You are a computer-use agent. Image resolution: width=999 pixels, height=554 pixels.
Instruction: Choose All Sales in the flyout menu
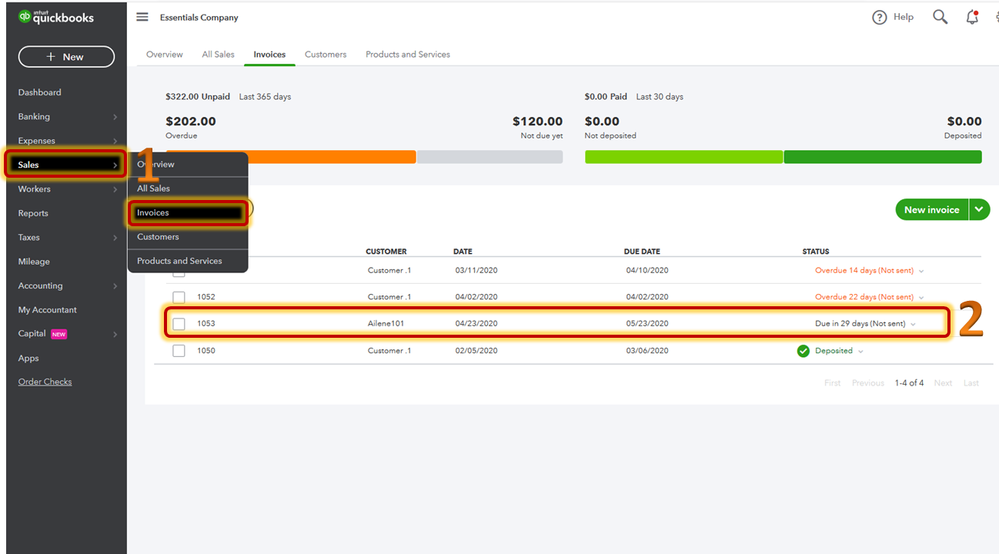(x=188, y=188)
